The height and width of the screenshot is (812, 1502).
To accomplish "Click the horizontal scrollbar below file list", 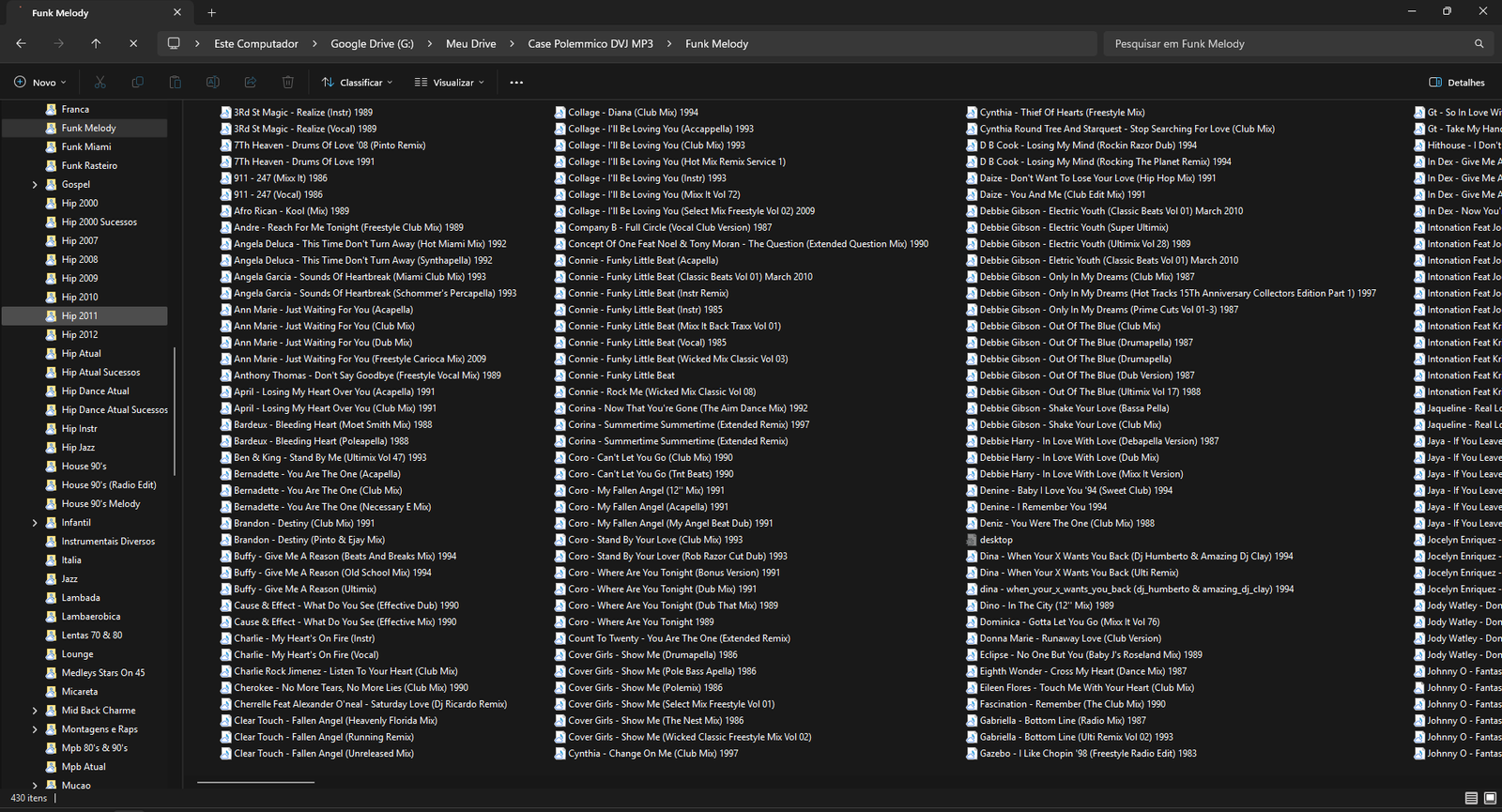I will [x=255, y=781].
